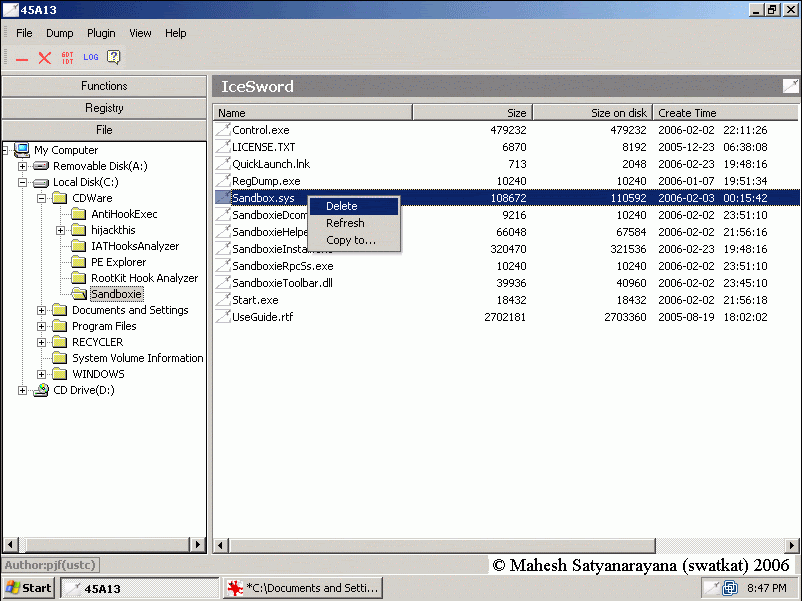Switch to C:\Documents and Setti... taskbar button
802x601 pixels.
point(303,588)
